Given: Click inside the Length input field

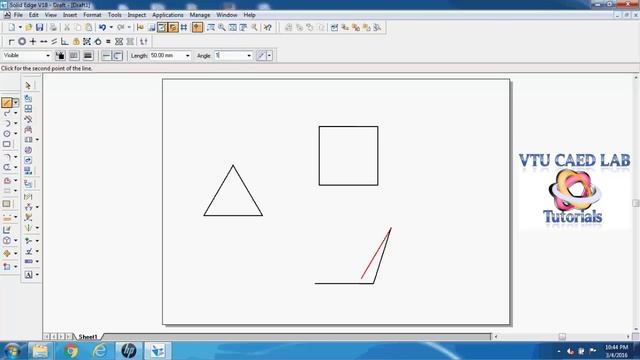Looking at the screenshot, I should [x=167, y=56].
